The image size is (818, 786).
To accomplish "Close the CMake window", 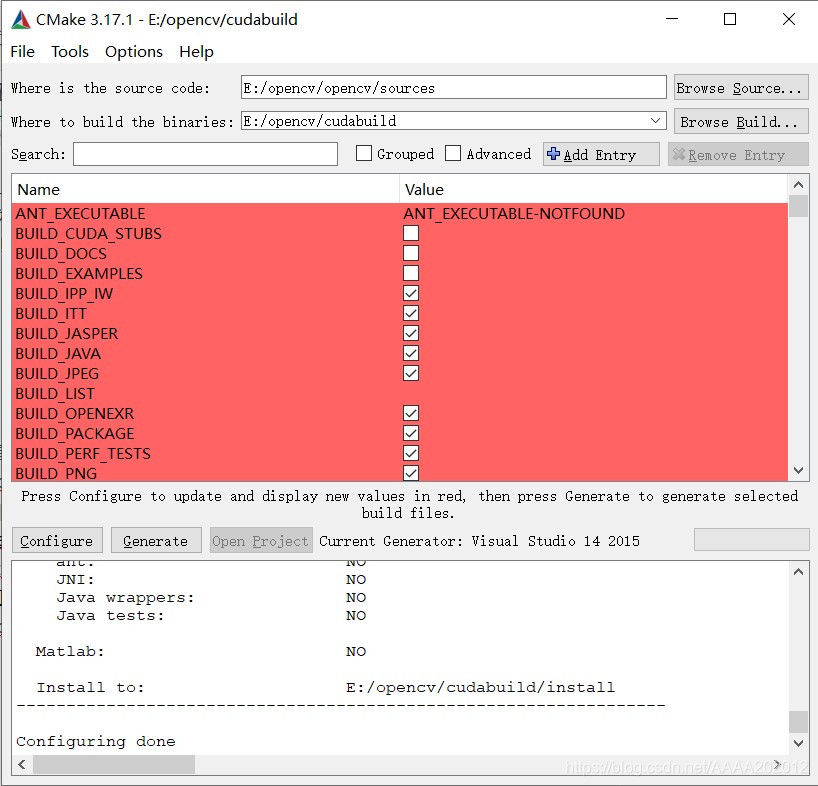I will point(789,19).
